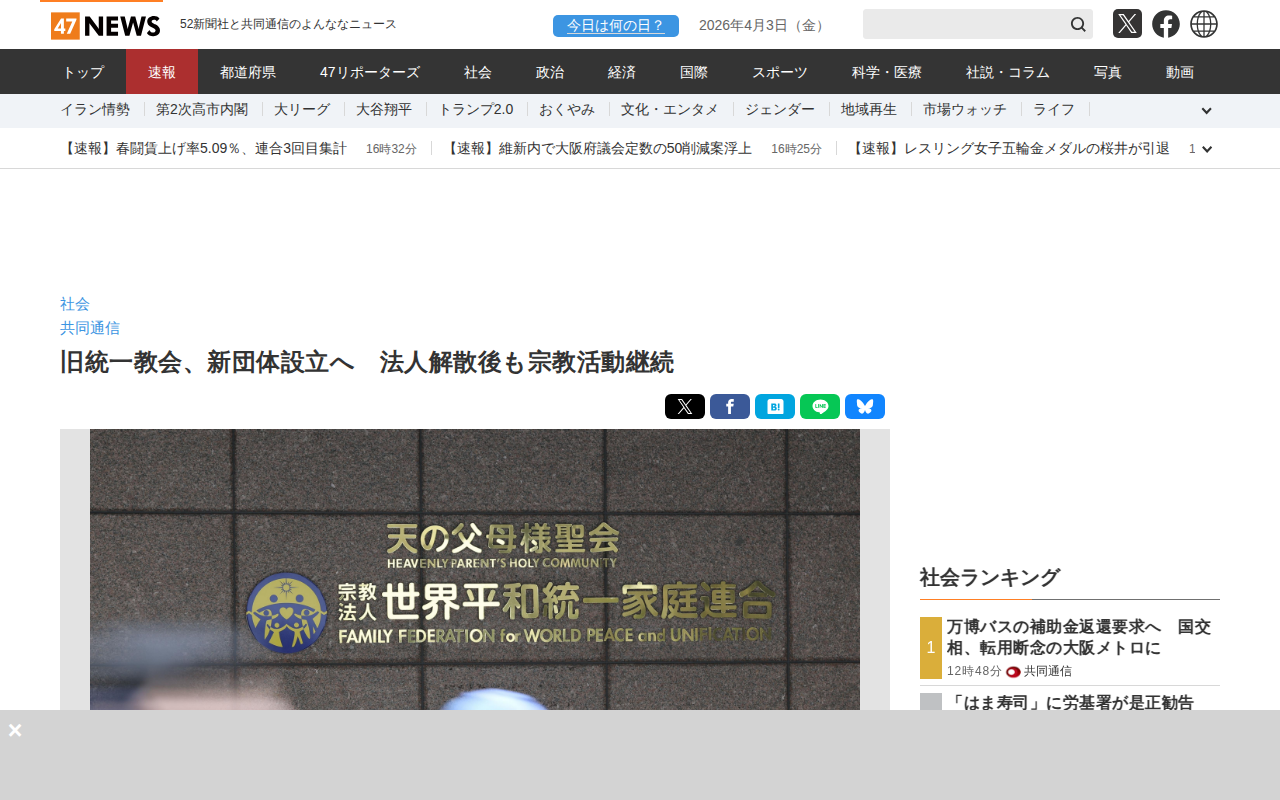Open the 47NEWS X (Twitter) page
The height and width of the screenshot is (800, 1280).
(1127, 24)
